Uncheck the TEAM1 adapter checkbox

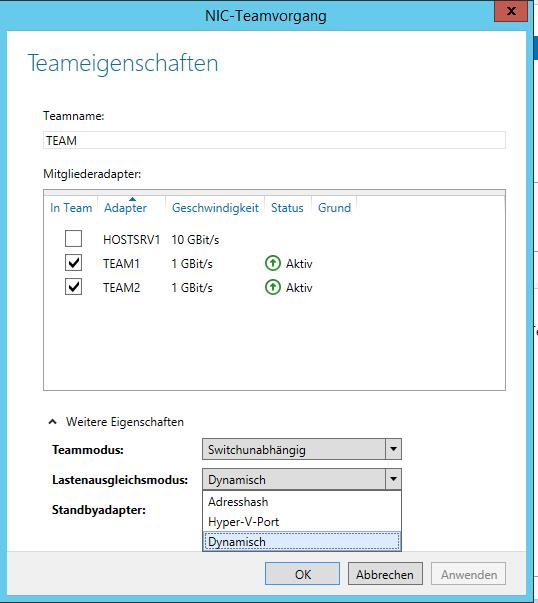(x=73, y=263)
